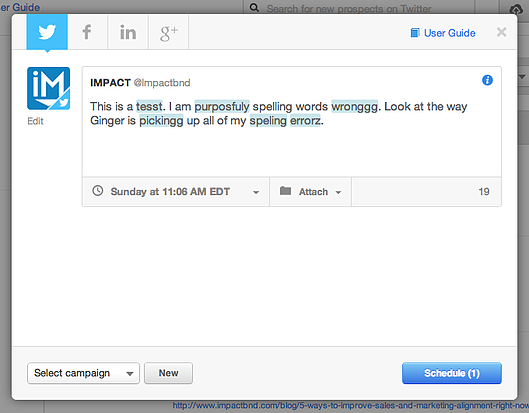The image size is (529, 413).
Task: Click the search magnifier icon in background
Action: point(254,7)
